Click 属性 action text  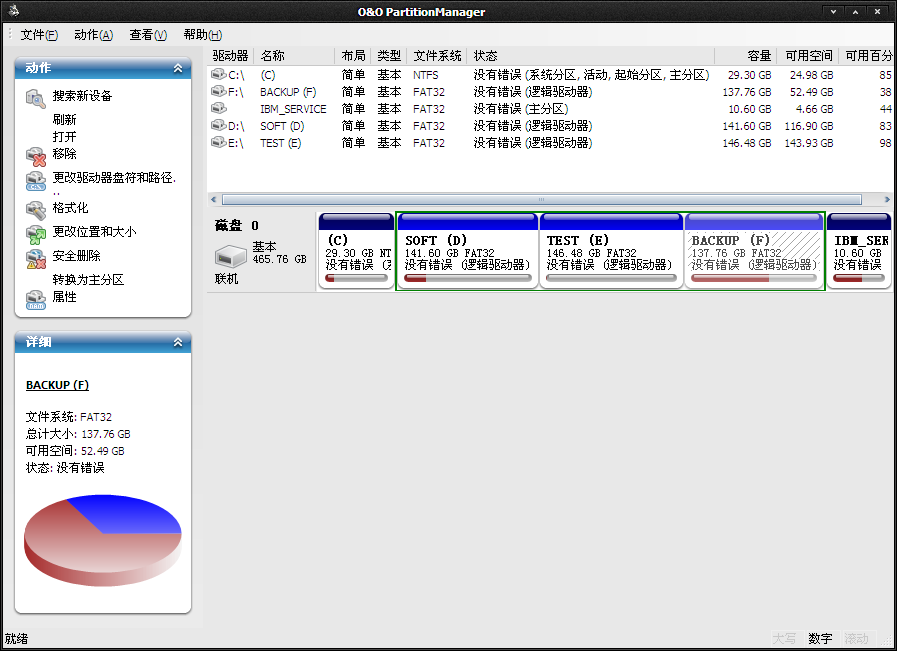point(64,296)
